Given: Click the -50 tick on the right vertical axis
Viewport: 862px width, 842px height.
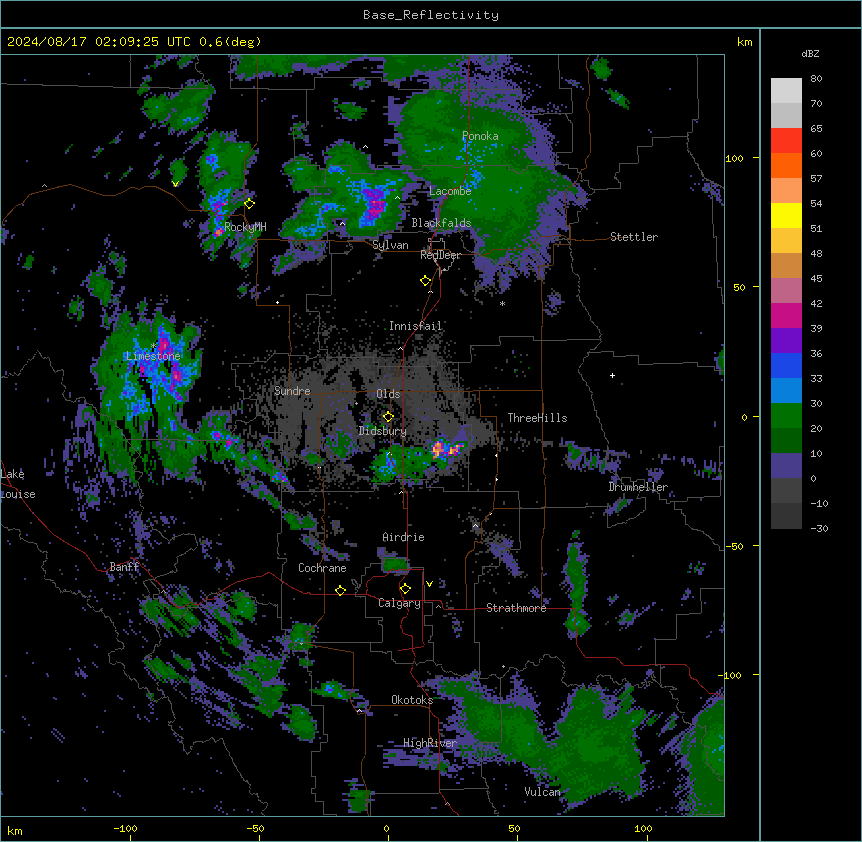Looking at the screenshot, I should point(734,546).
